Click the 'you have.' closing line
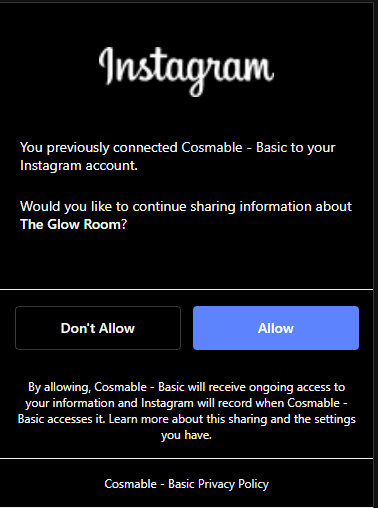The width and height of the screenshot is (378, 508). point(186,435)
